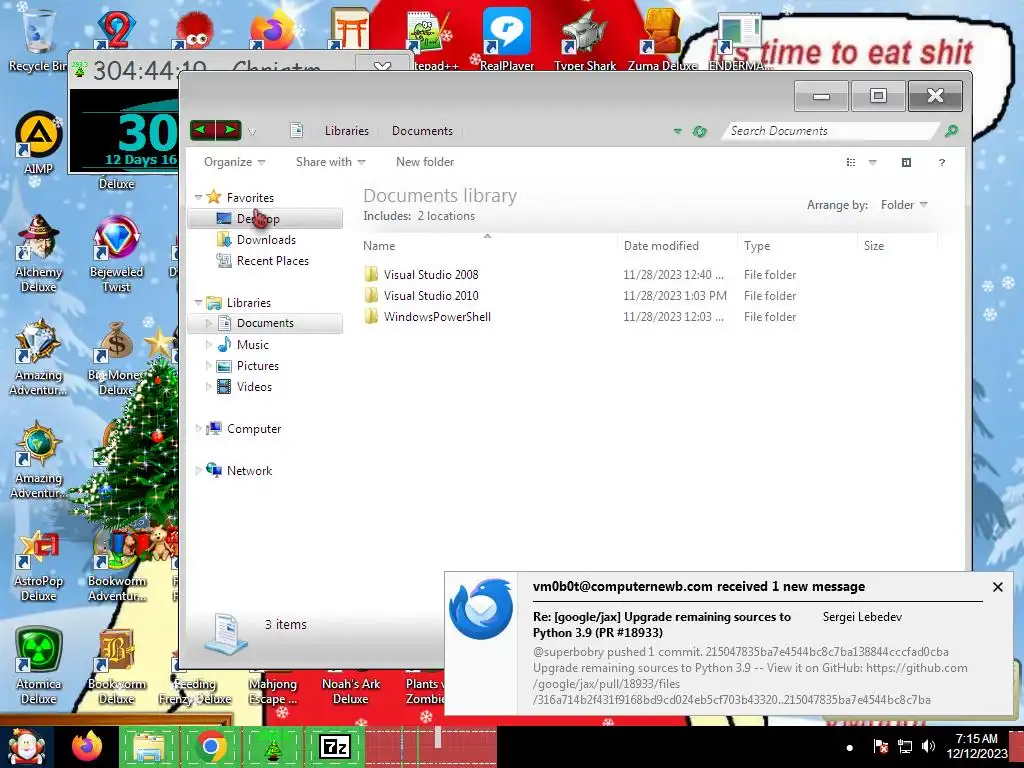Sort by Size column header
The width and height of the screenshot is (1024, 768).
[897, 246]
